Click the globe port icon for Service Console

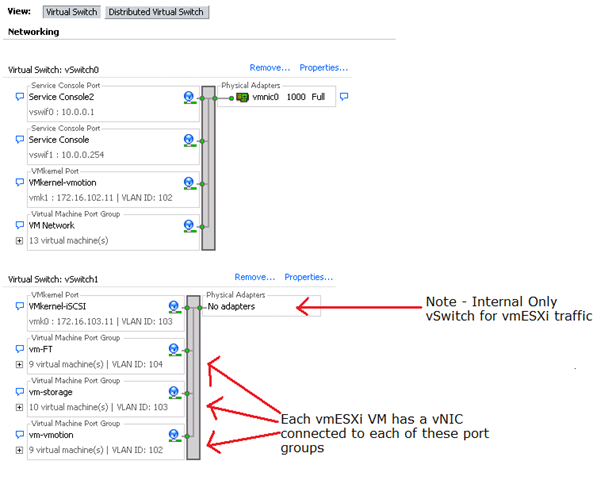(x=188, y=141)
